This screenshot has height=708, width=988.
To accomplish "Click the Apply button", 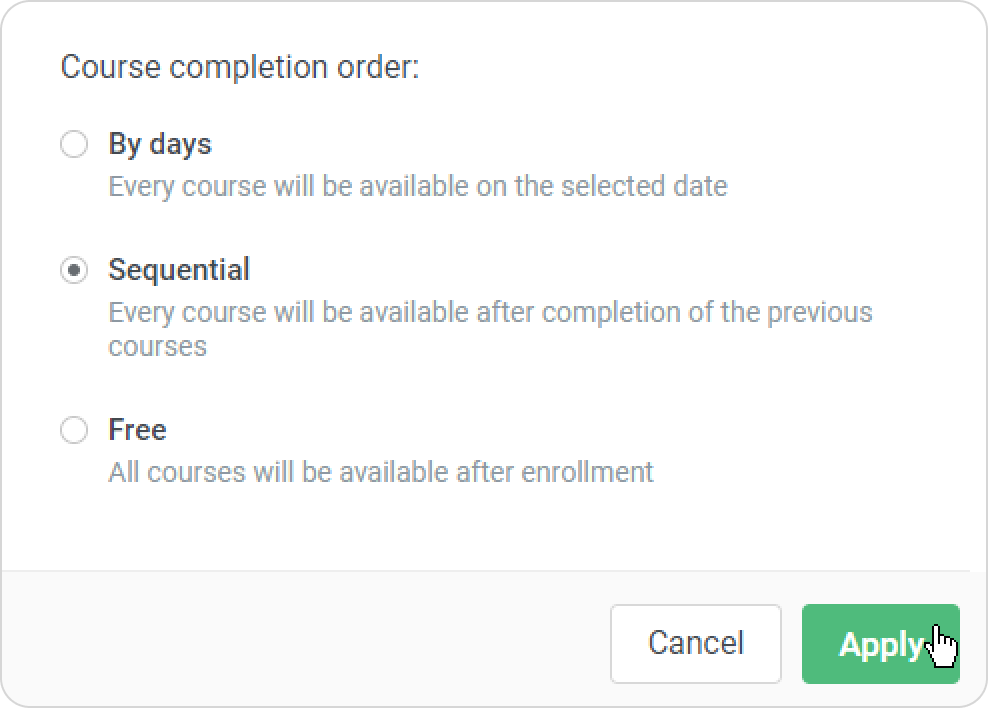I will pos(880,644).
